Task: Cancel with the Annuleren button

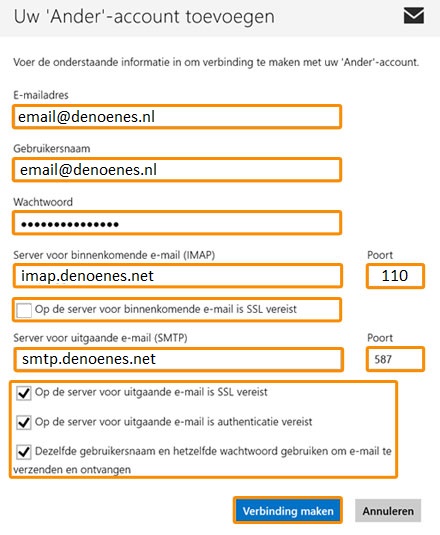Action: tap(388, 511)
